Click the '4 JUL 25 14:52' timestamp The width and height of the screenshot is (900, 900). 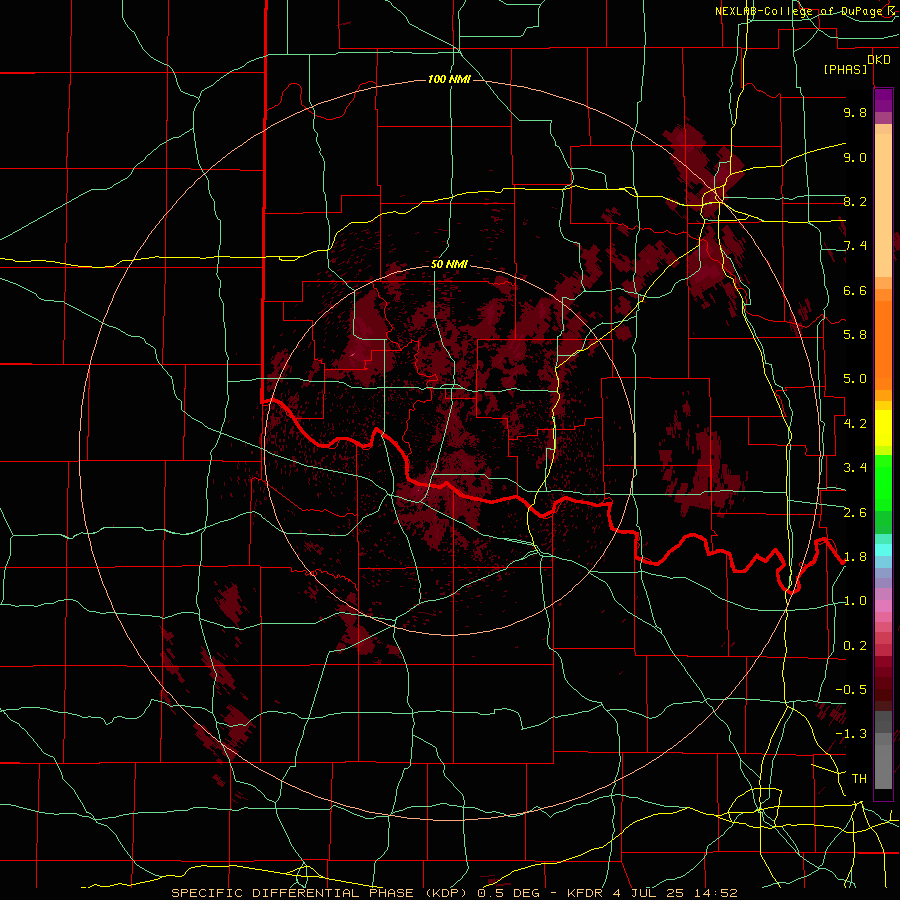point(675,893)
